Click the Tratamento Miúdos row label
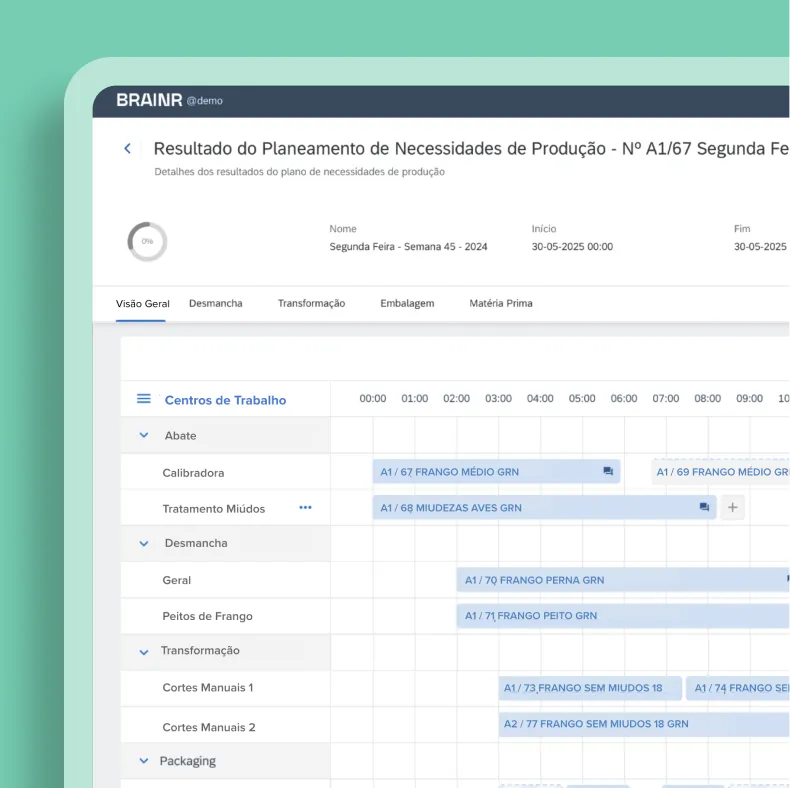790x788 pixels. tap(214, 509)
